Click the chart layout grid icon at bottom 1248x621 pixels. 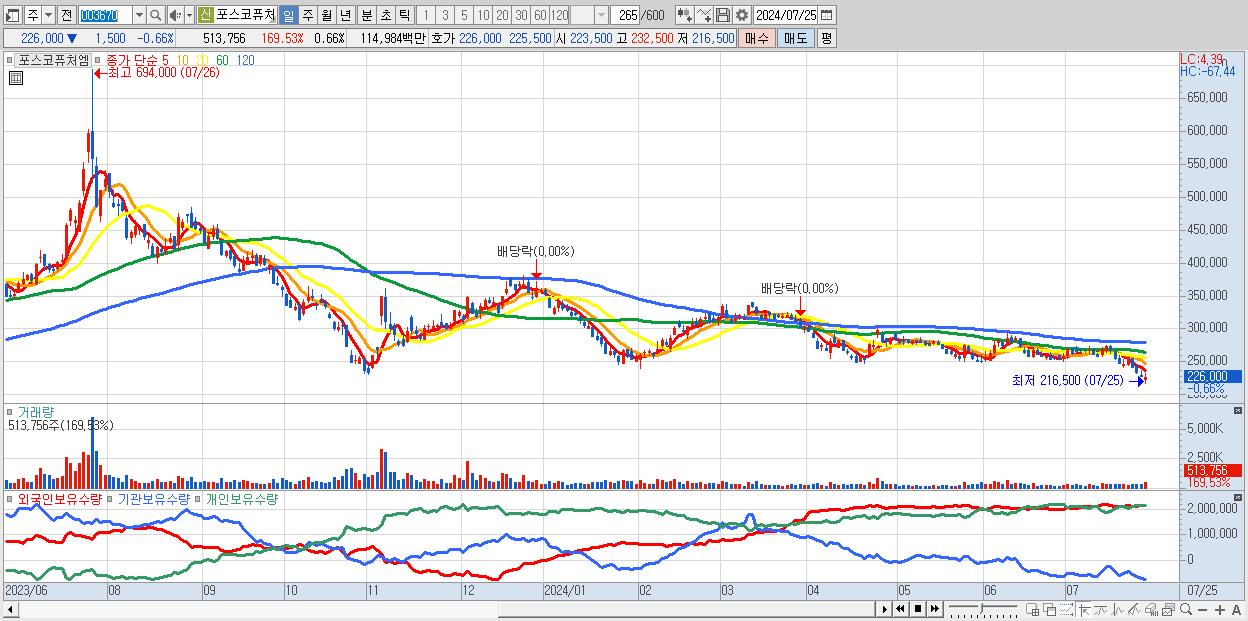[1033, 609]
